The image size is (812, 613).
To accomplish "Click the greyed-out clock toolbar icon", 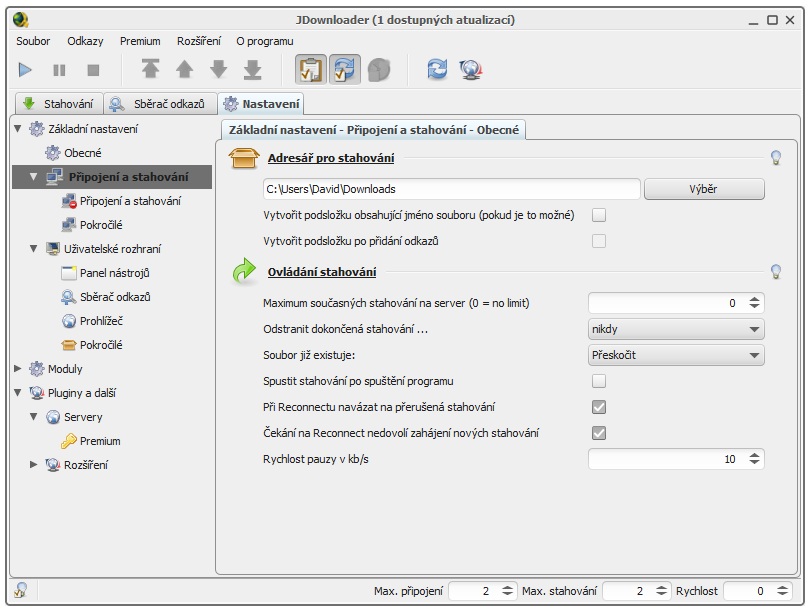I will pyautogui.click(x=379, y=69).
